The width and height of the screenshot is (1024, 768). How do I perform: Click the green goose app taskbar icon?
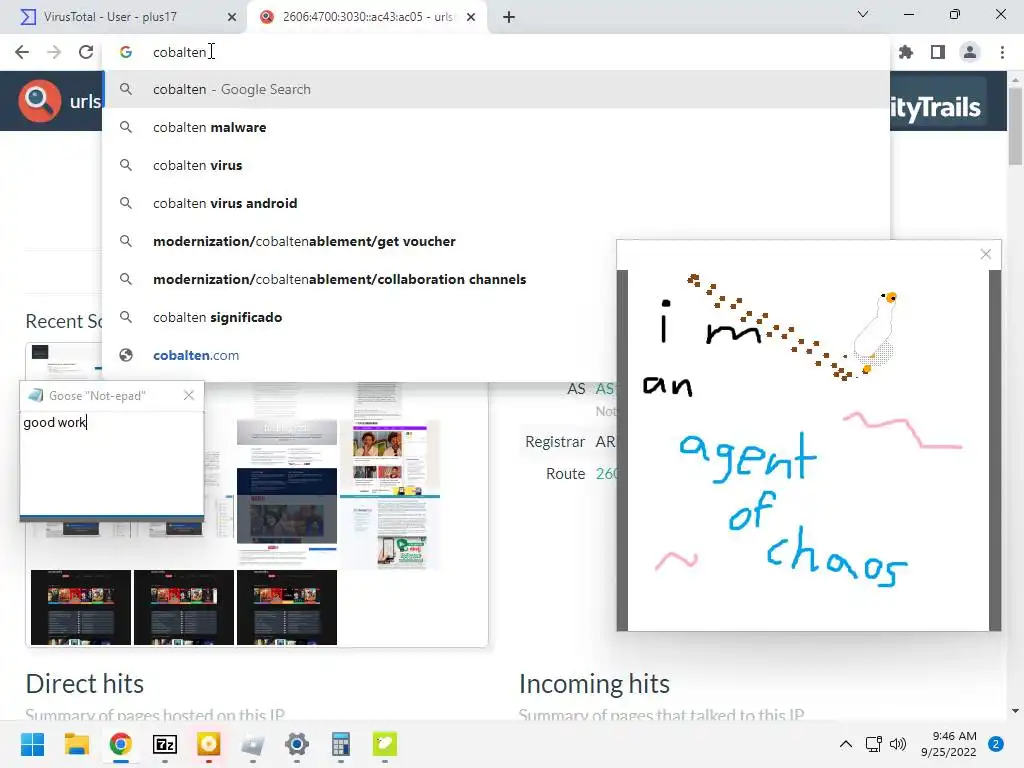click(x=385, y=744)
